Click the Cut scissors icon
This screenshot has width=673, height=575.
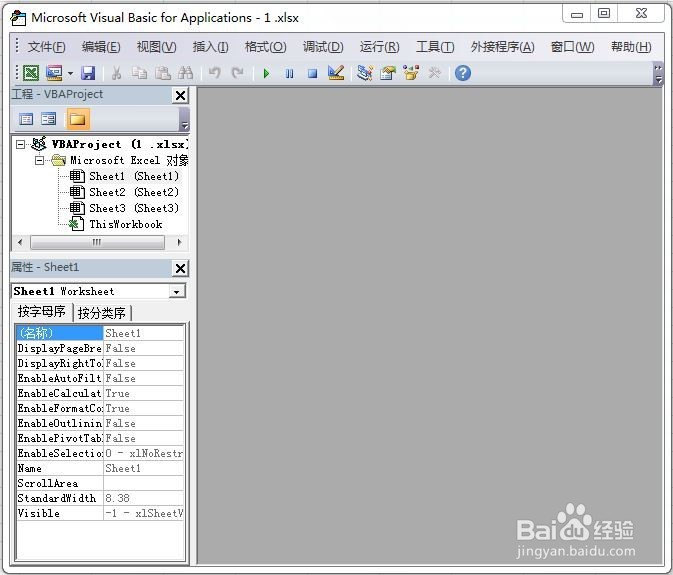click(x=116, y=73)
